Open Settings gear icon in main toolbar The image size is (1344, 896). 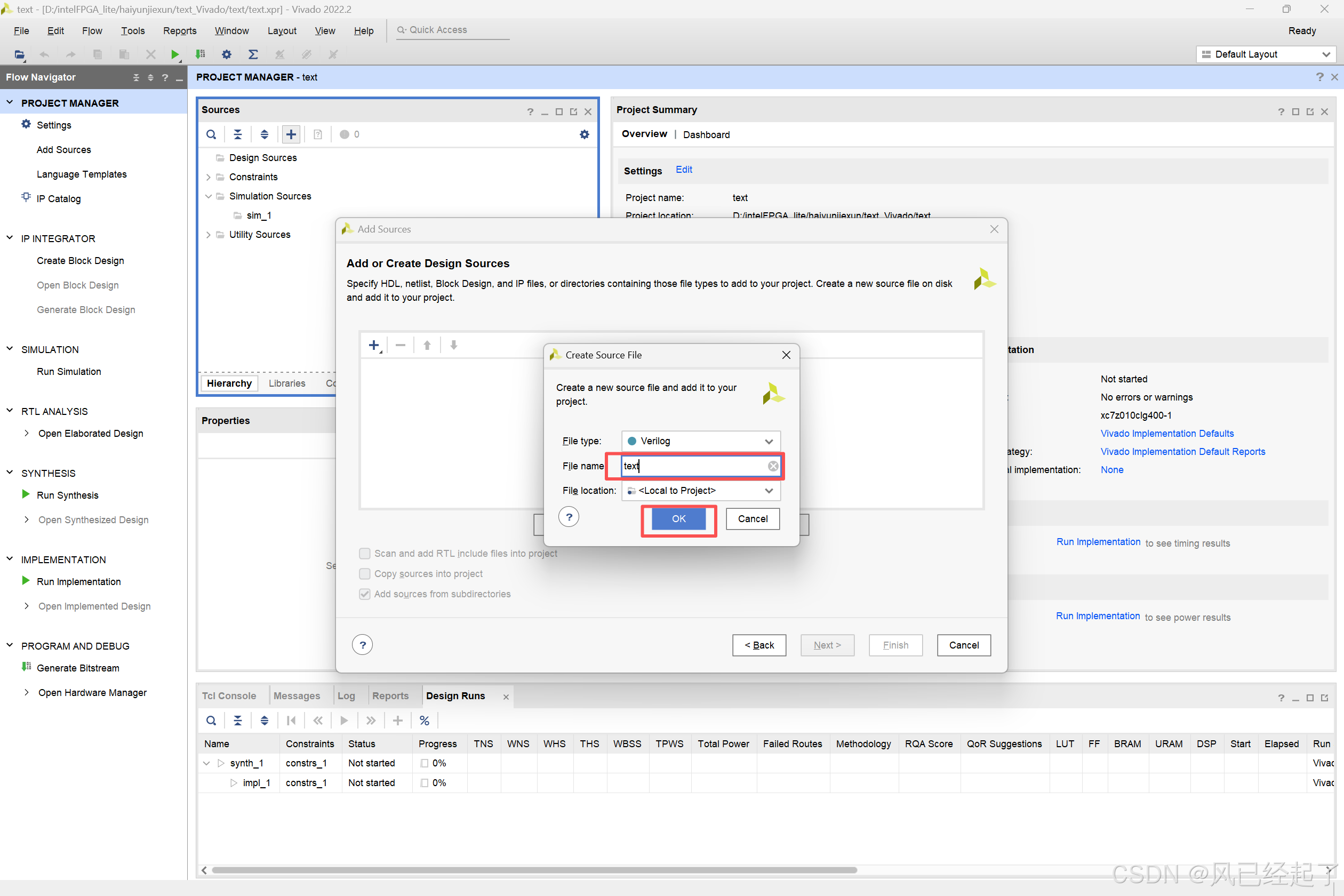227,54
